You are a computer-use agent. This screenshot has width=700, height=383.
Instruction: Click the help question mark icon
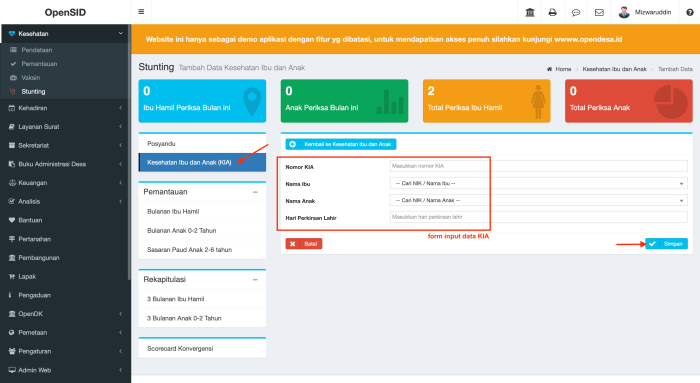click(690, 12)
